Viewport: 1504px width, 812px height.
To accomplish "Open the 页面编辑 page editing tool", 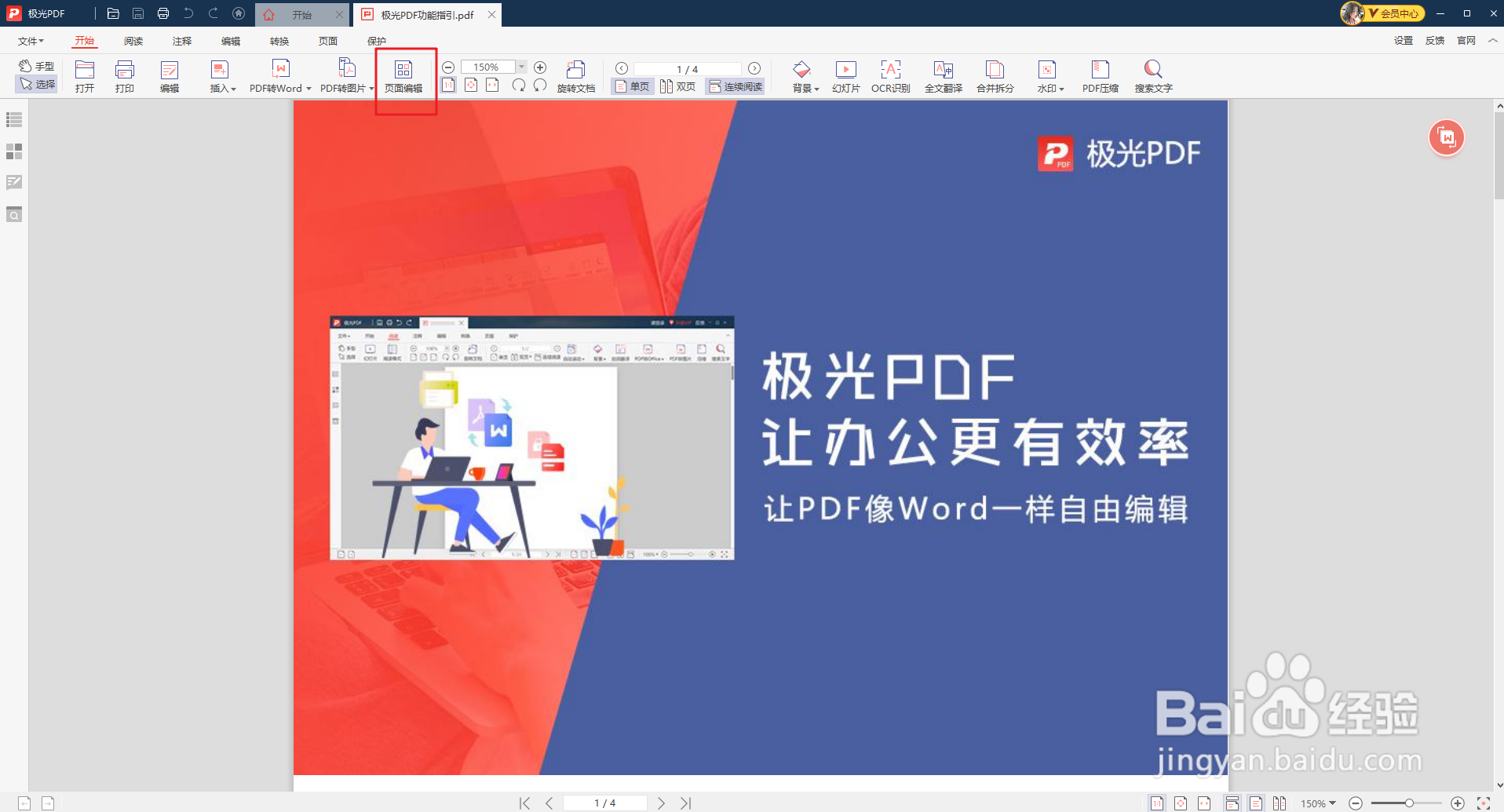I will pyautogui.click(x=403, y=76).
